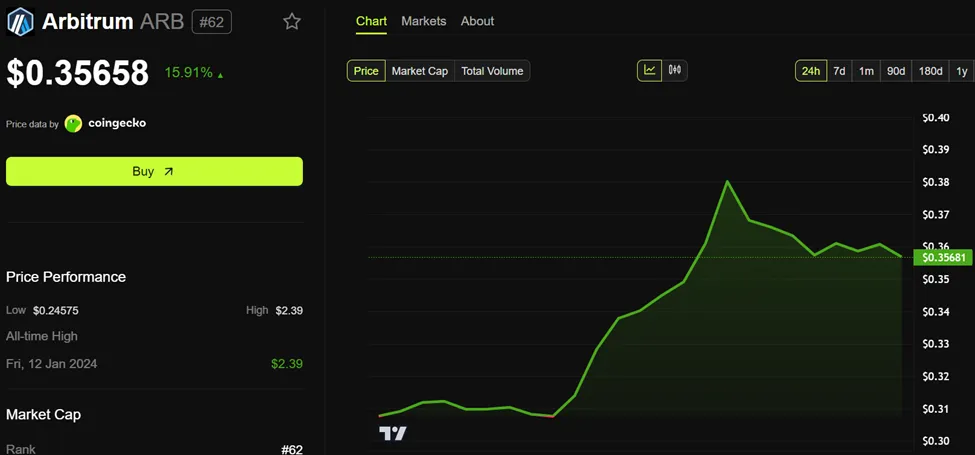This screenshot has width=975, height=455.
Task: Click the High value $2.39 in white
Action: click(x=289, y=310)
